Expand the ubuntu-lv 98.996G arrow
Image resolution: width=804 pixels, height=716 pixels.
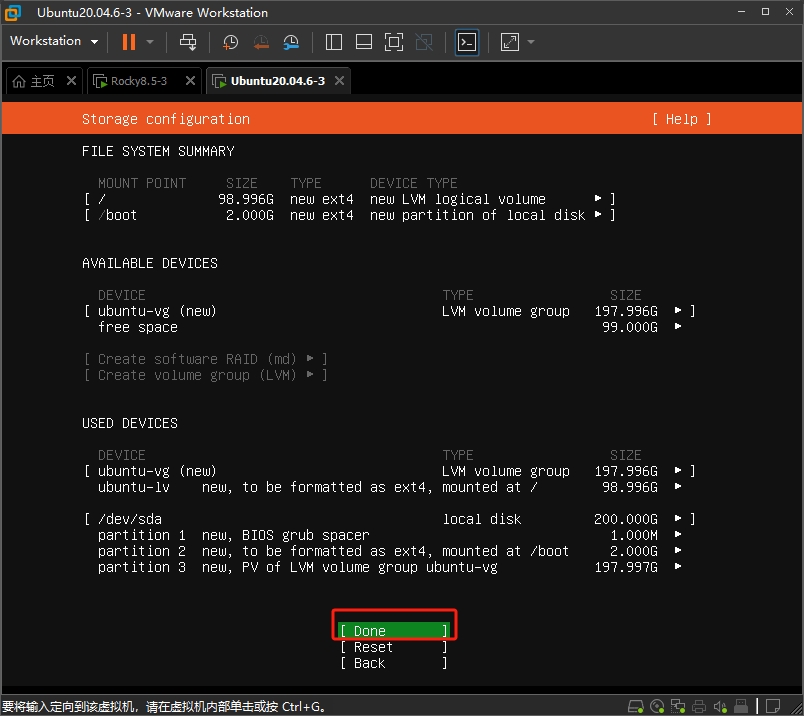click(x=678, y=486)
